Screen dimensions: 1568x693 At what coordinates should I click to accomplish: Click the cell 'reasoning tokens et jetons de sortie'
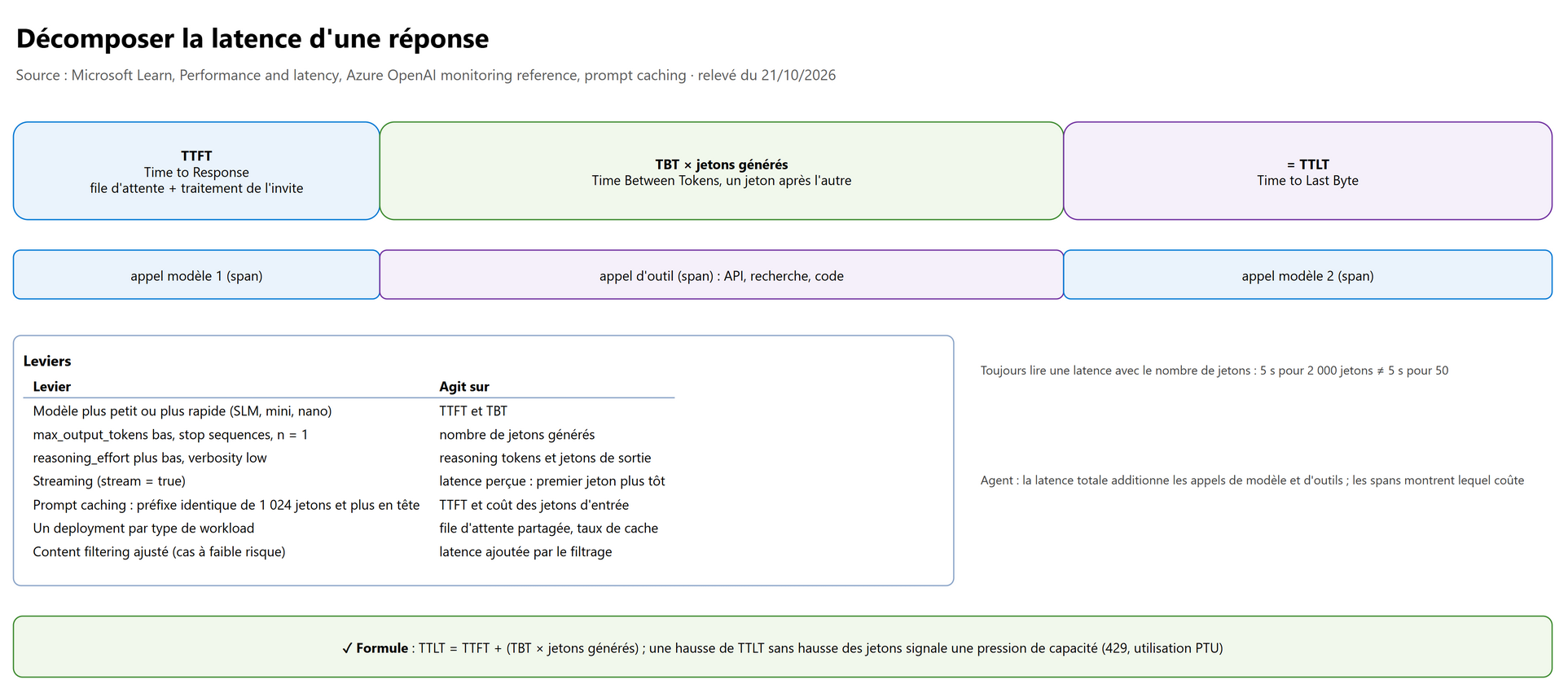coord(545,458)
